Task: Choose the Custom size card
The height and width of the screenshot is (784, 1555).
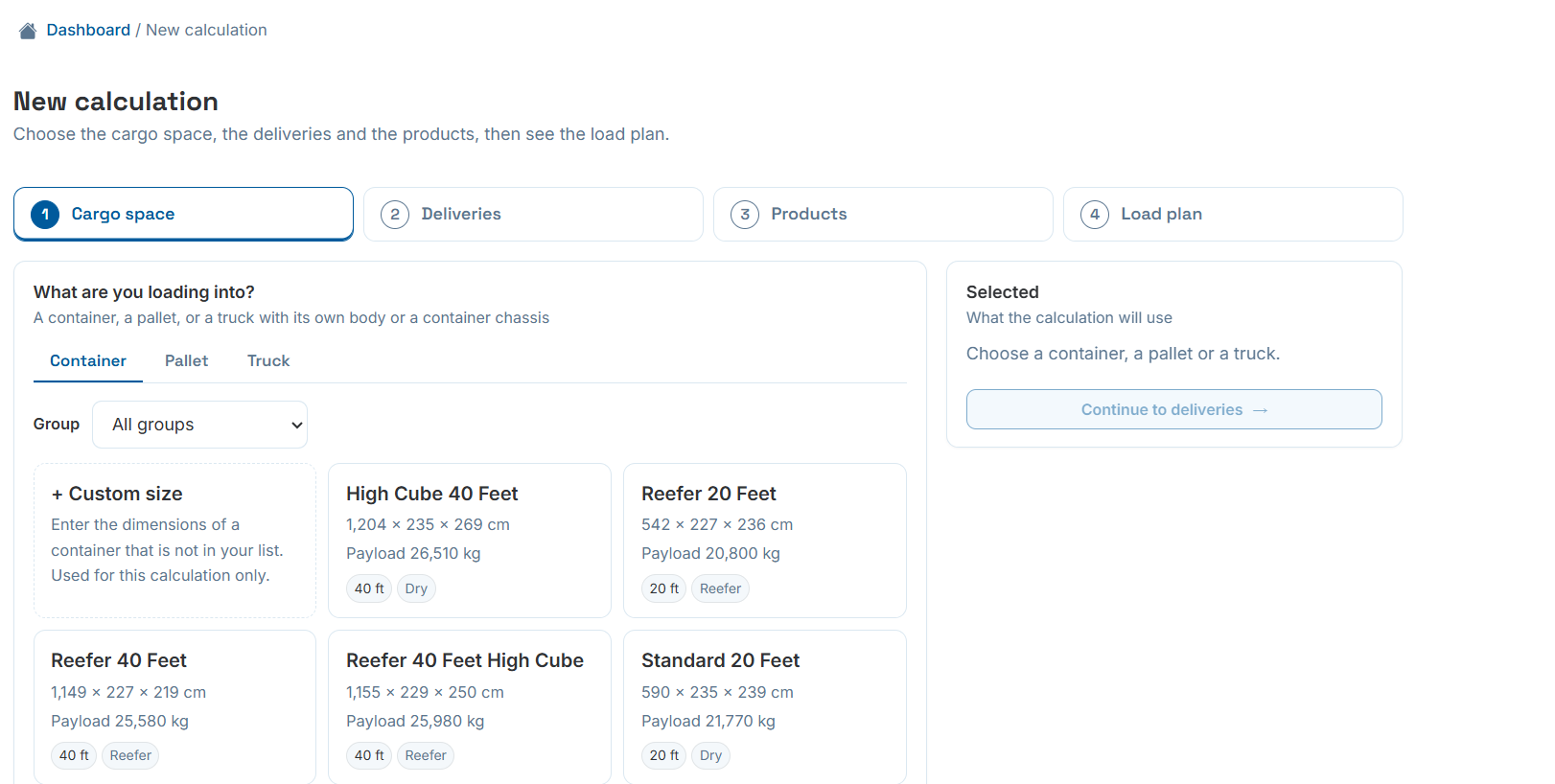Action: tap(174, 541)
